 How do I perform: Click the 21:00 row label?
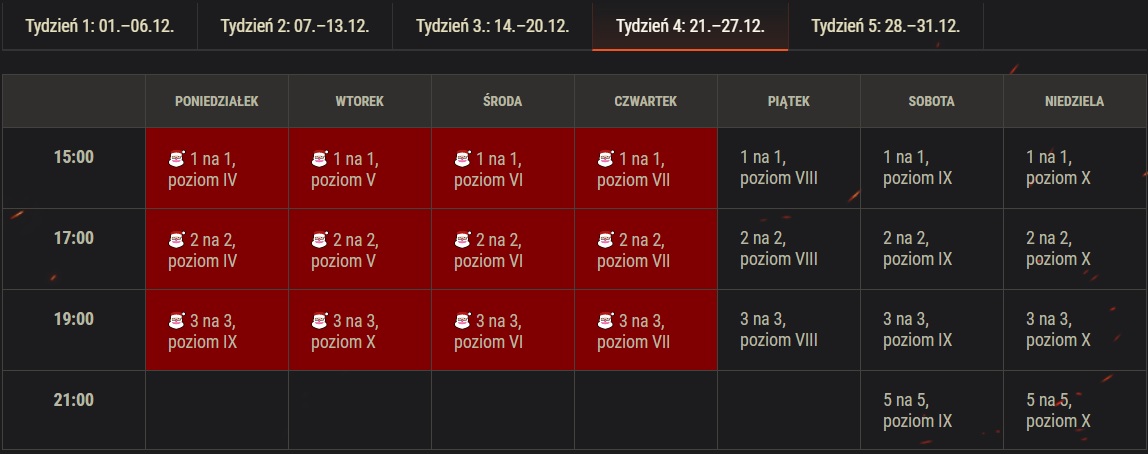74,401
